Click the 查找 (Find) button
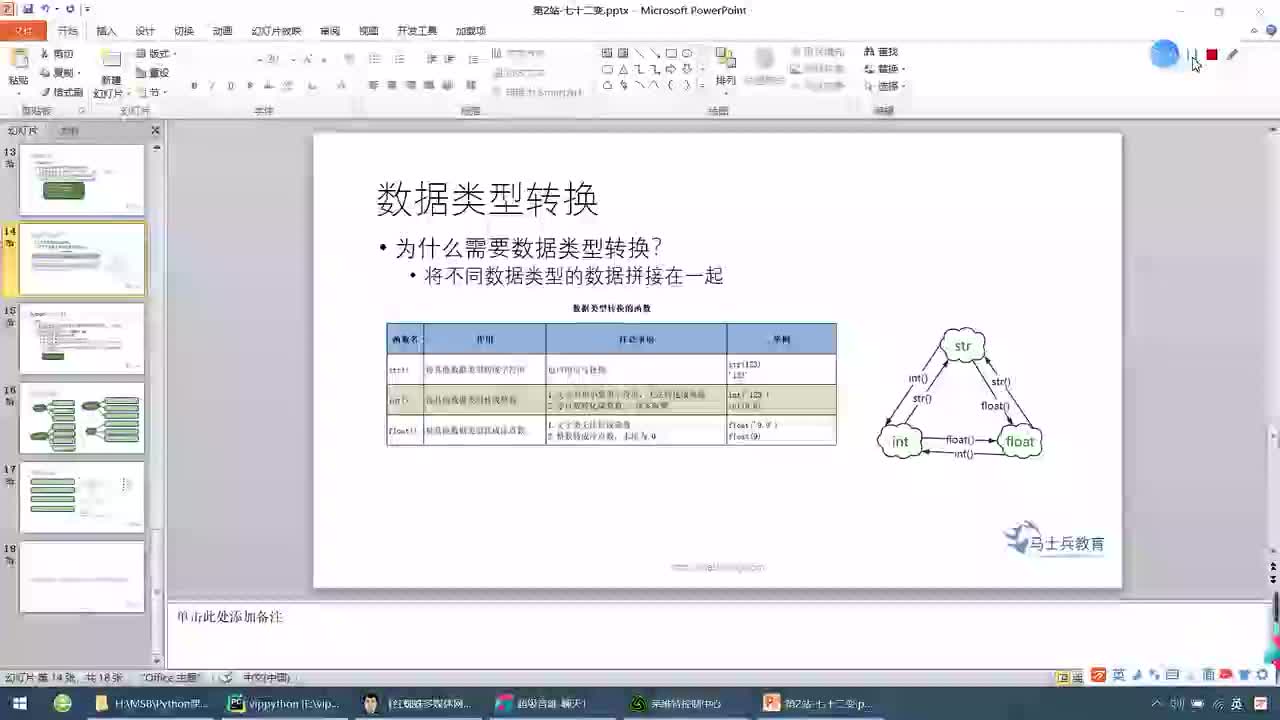 point(881,52)
